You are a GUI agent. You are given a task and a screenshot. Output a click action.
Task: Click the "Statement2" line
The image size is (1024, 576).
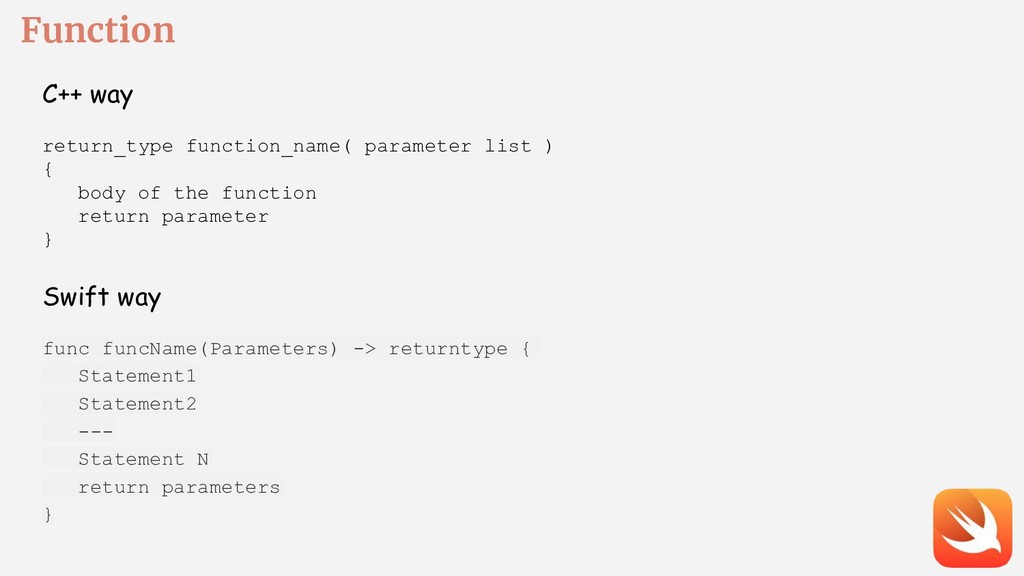click(x=137, y=404)
